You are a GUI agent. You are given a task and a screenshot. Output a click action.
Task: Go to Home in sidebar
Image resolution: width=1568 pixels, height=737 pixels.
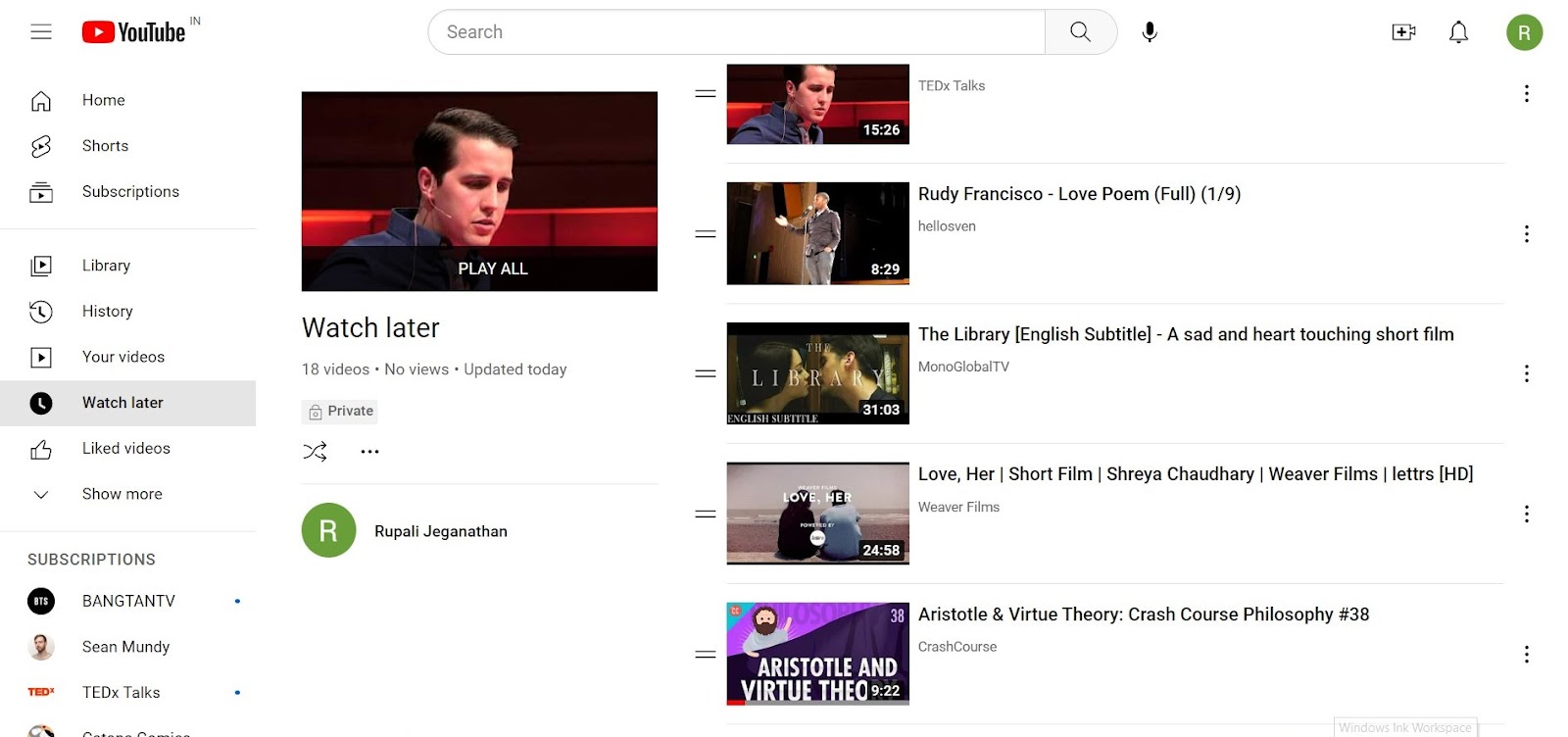coord(127,100)
